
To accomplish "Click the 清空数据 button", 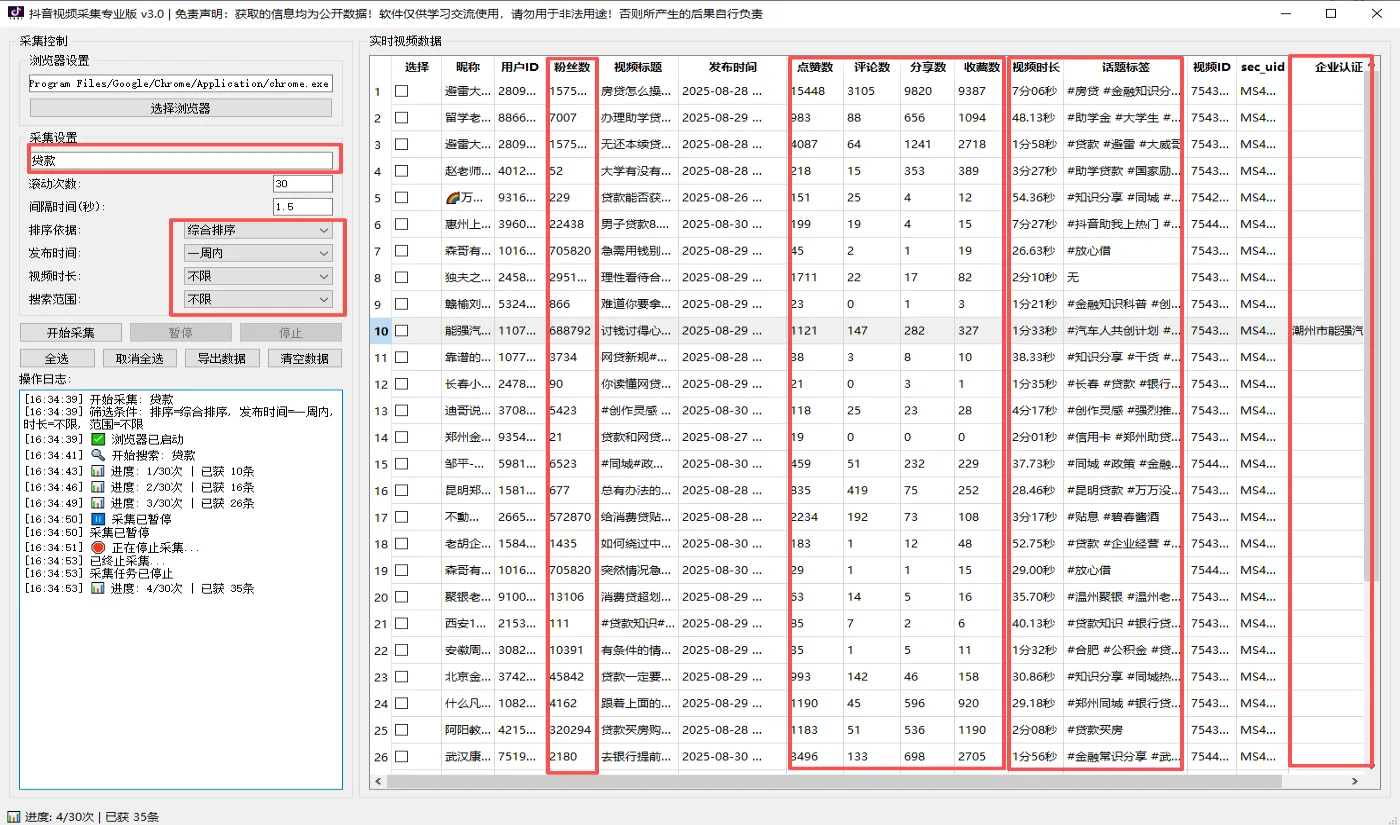I will pyautogui.click(x=304, y=358).
